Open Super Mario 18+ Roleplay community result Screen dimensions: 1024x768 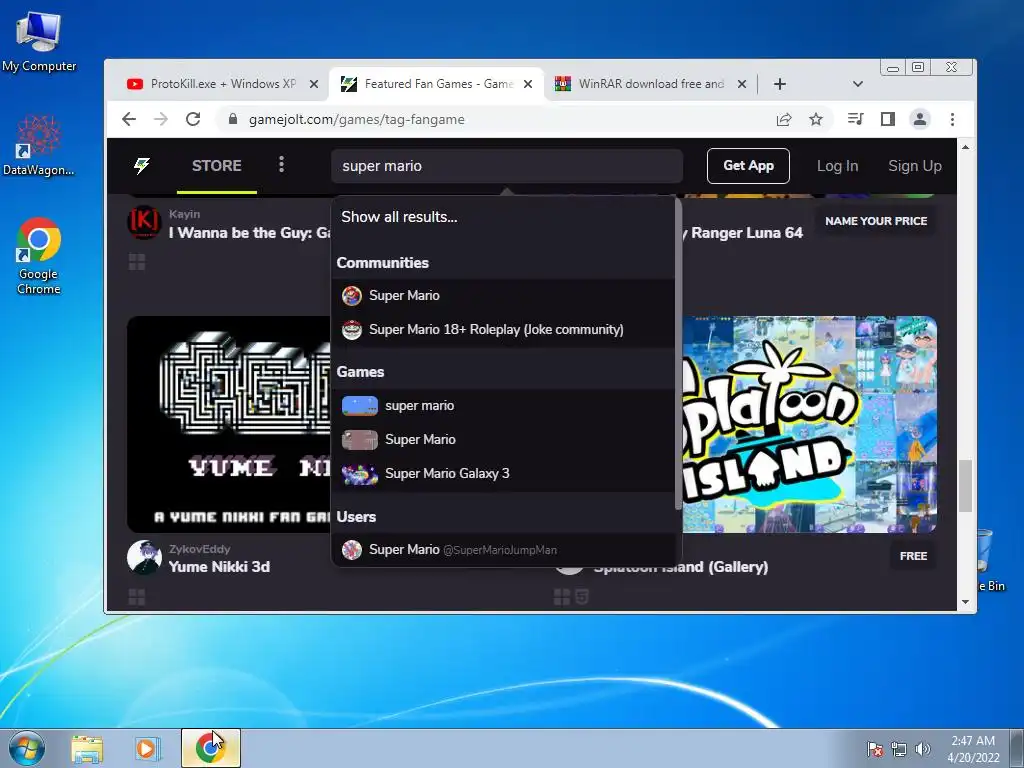pos(503,329)
